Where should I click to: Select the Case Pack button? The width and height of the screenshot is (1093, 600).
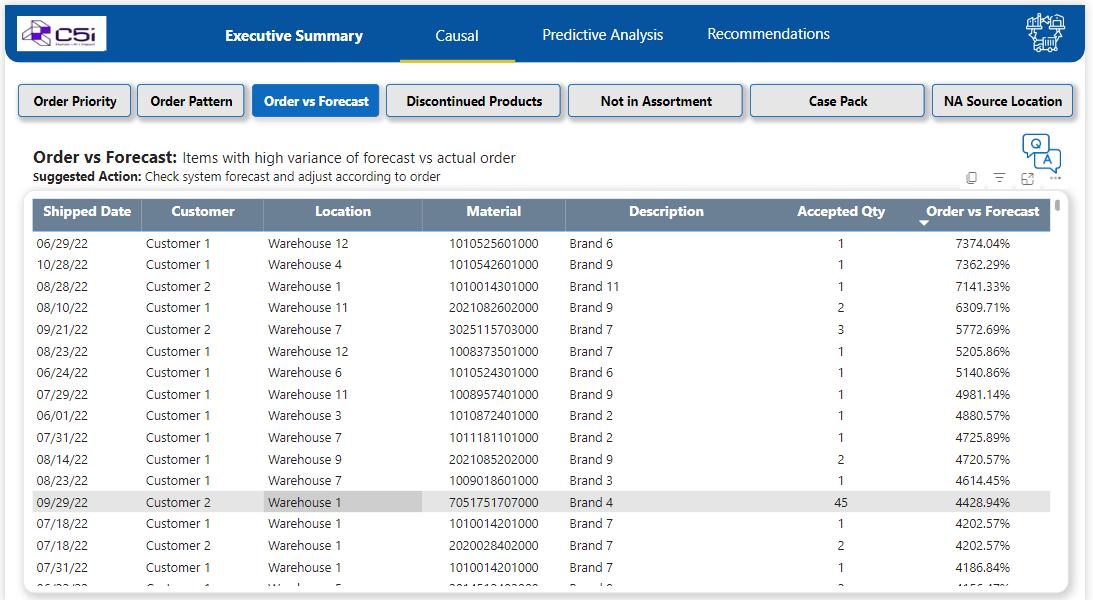[837, 101]
